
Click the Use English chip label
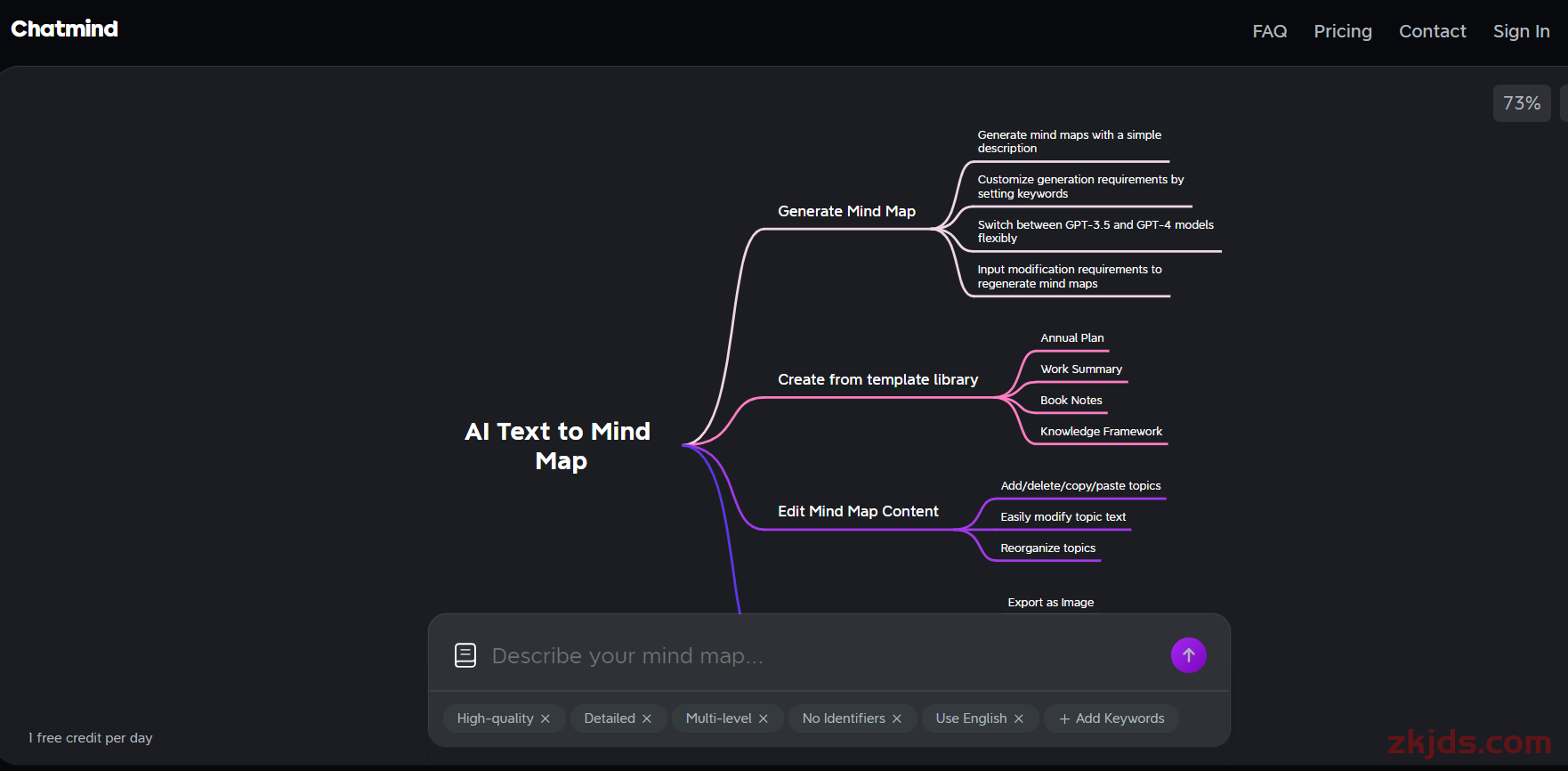point(971,718)
